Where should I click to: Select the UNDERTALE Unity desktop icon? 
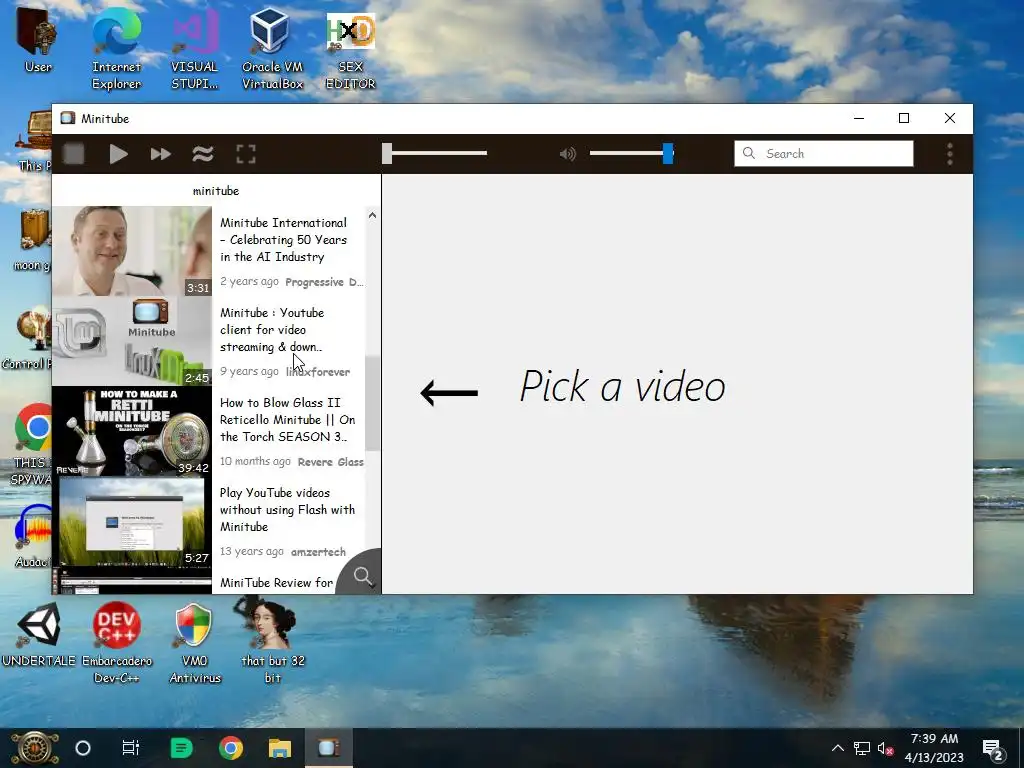[x=39, y=635]
